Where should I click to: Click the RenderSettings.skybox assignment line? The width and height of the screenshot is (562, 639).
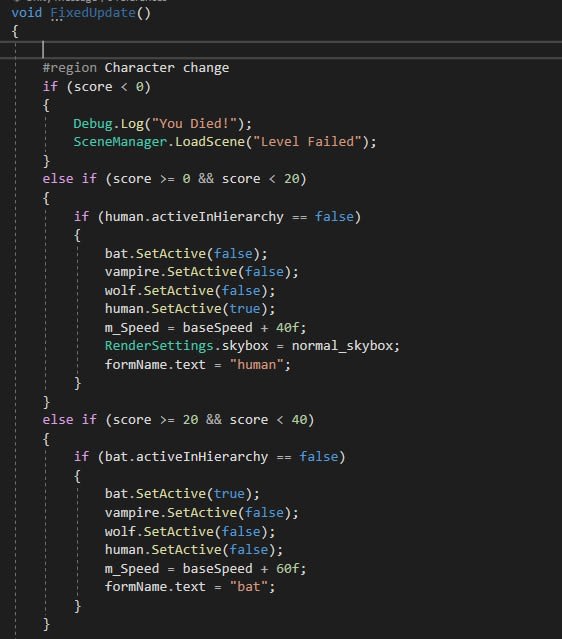click(x=252, y=346)
